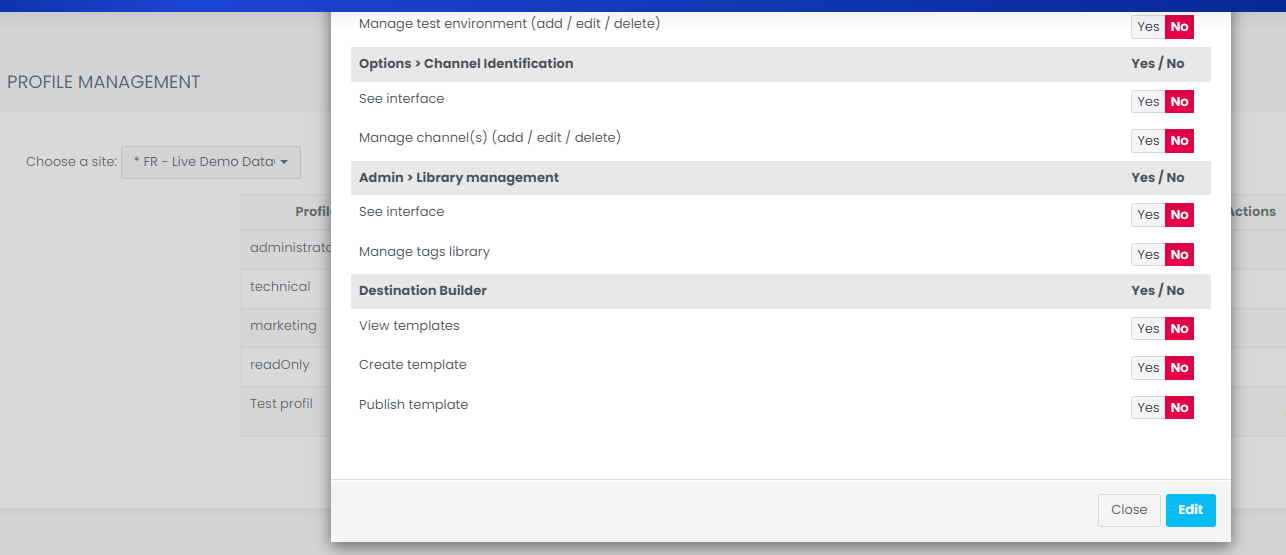This screenshot has height=555, width=1286.
Task: Enable Publish template by clicking Yes
Action: [1148, 408]
